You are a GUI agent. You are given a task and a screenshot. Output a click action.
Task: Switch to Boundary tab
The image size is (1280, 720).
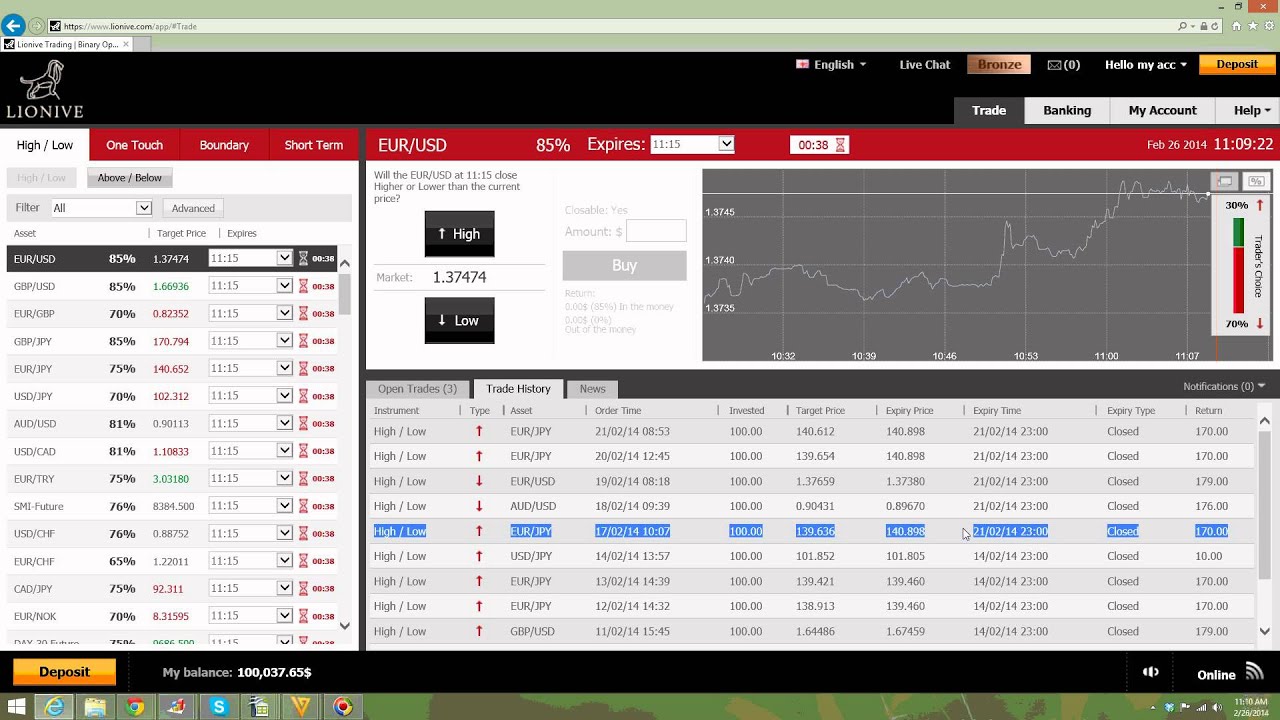[x=224, y=145]
